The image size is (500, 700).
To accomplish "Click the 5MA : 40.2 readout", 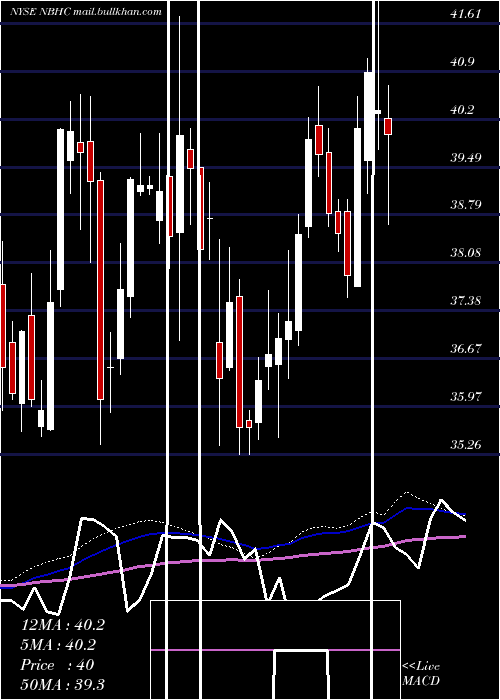I will click(59, 645).
